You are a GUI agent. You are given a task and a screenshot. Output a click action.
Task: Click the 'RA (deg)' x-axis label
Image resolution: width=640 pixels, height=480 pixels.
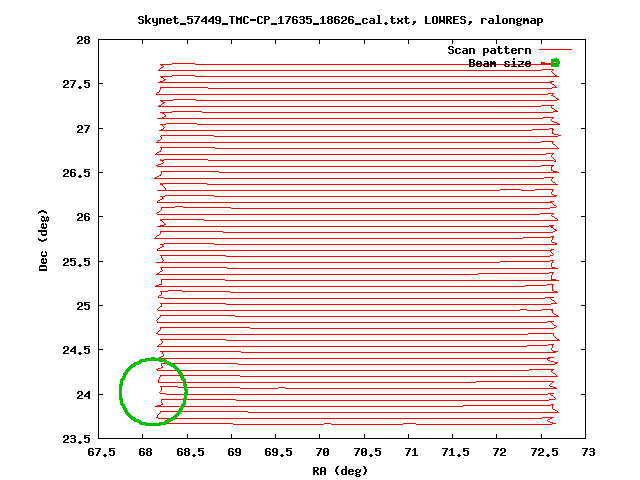340,471
